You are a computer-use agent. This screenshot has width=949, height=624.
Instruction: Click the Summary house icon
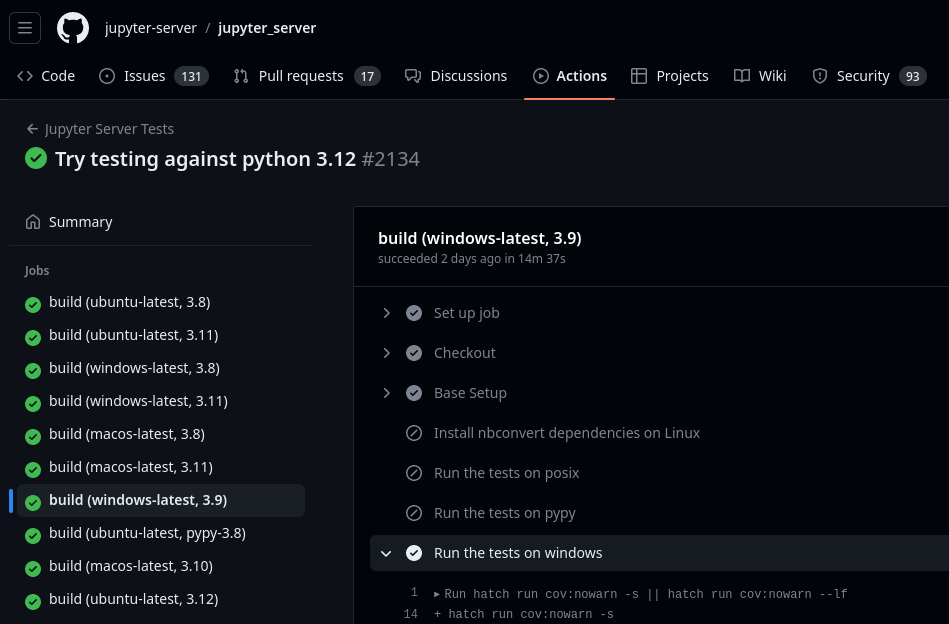click(x=33, y=221)
